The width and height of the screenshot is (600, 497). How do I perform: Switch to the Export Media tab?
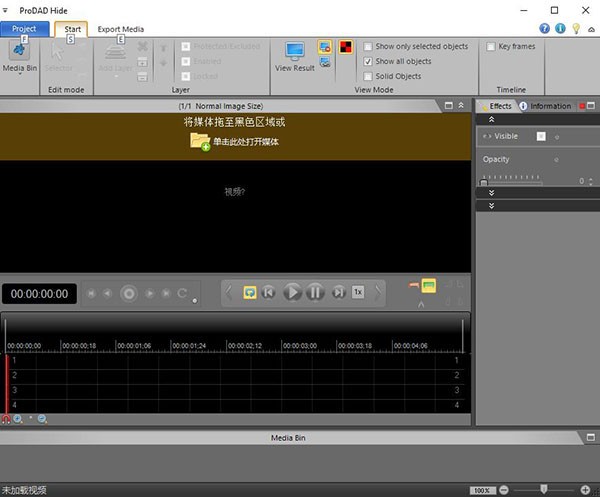point(120,29)
